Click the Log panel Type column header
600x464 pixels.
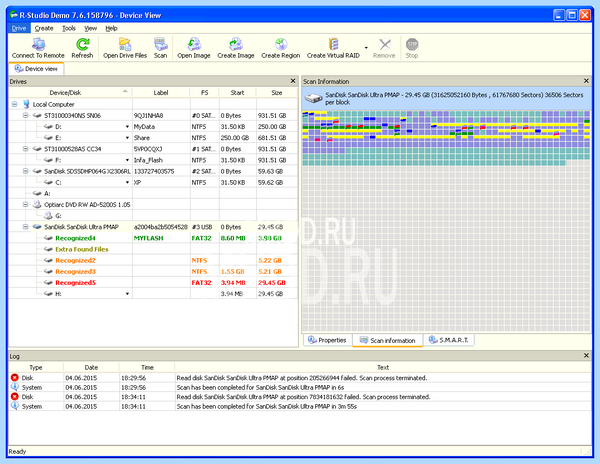[36, 367]
